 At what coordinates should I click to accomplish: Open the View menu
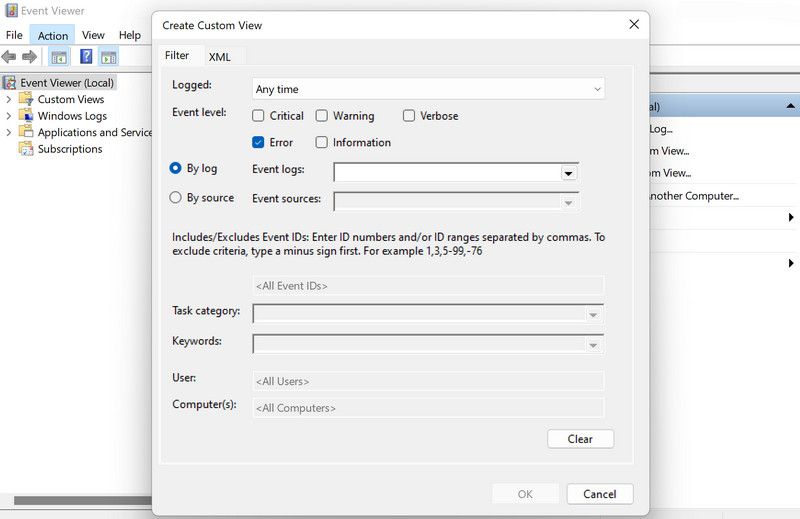tap(93, 35)
